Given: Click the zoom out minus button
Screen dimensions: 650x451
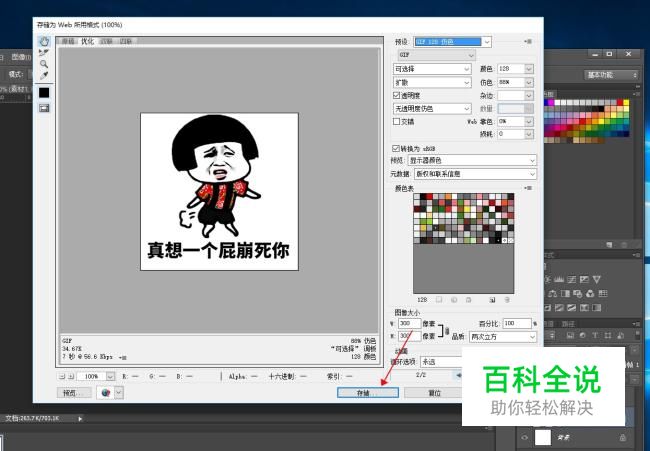Looking at the screenshot, I should click(62, 376).
